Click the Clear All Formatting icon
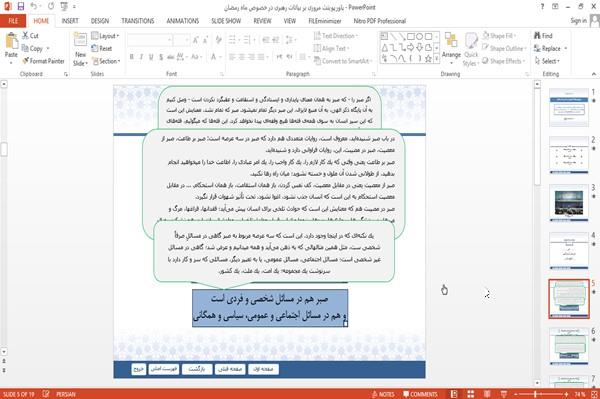Image resolution: width=600 pixels, height=399 pixels. point(218,39)
